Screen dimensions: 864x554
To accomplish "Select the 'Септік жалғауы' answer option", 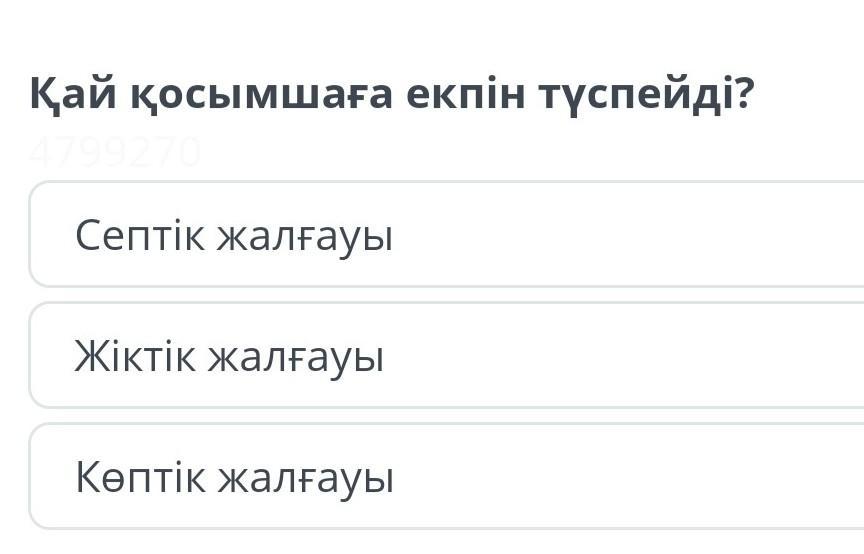I will click(234, 236).
